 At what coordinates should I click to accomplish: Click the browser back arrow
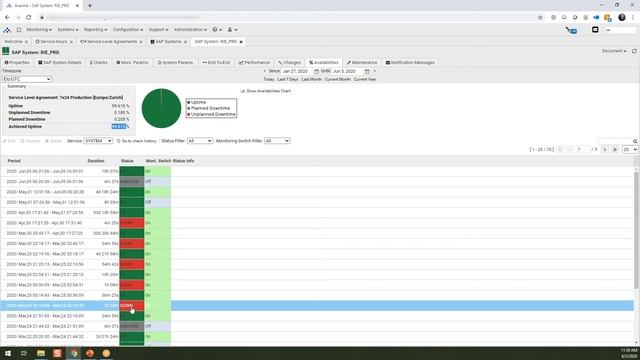7,18
